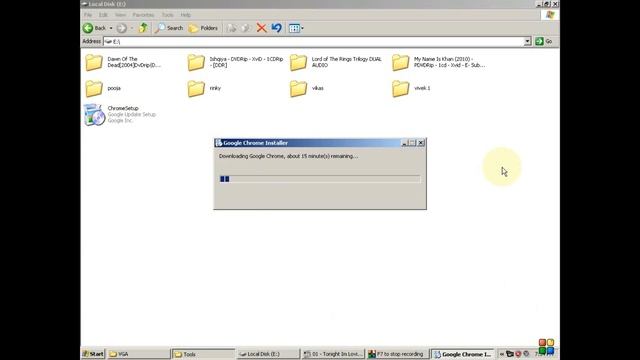Switch to Local Disk (E:) taskbar button
Screen dimensions: 640x360
pyautogui.click(x=268, y=354)
